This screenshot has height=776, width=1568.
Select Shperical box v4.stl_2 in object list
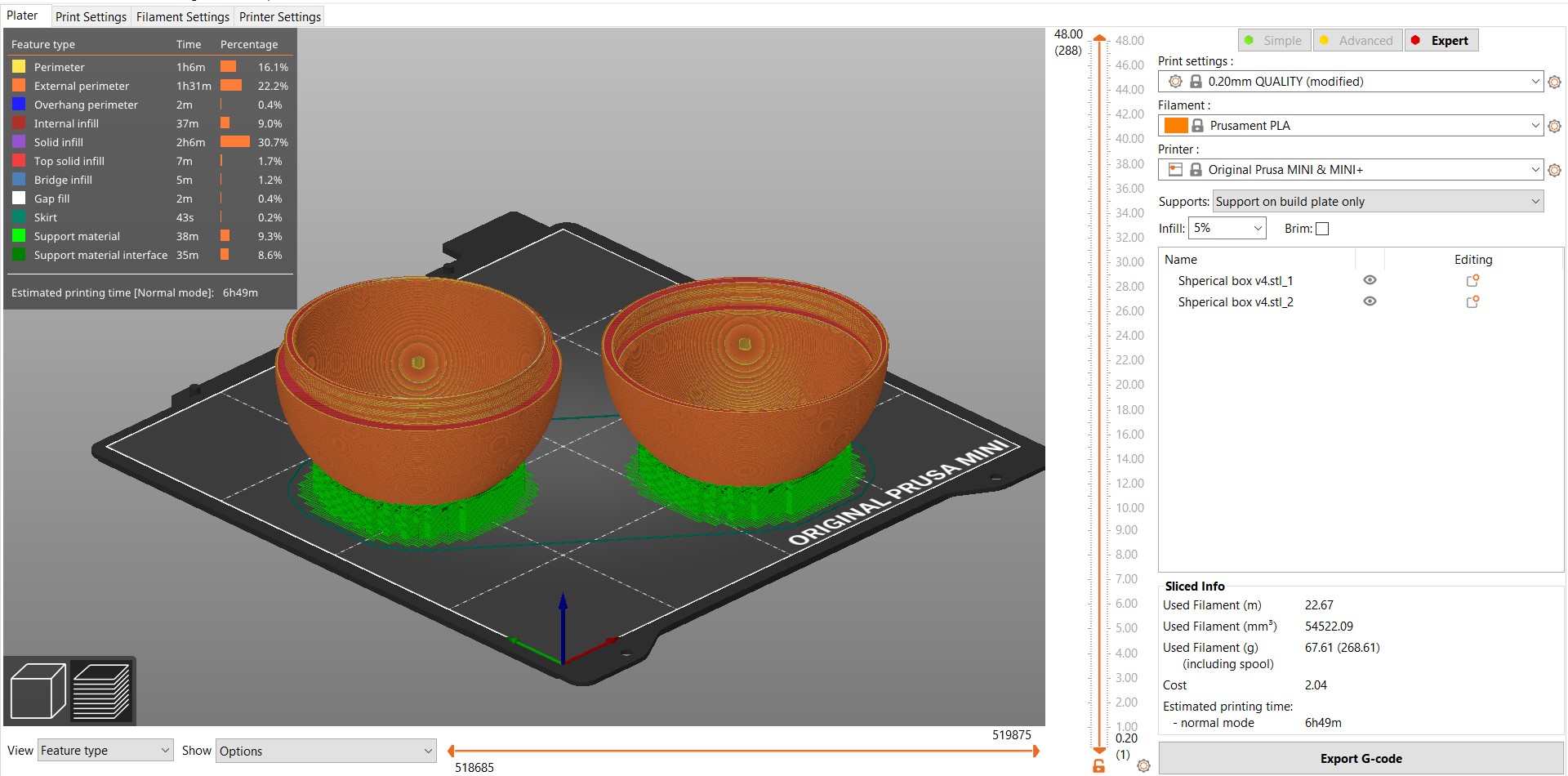(x=1236, y=302)
